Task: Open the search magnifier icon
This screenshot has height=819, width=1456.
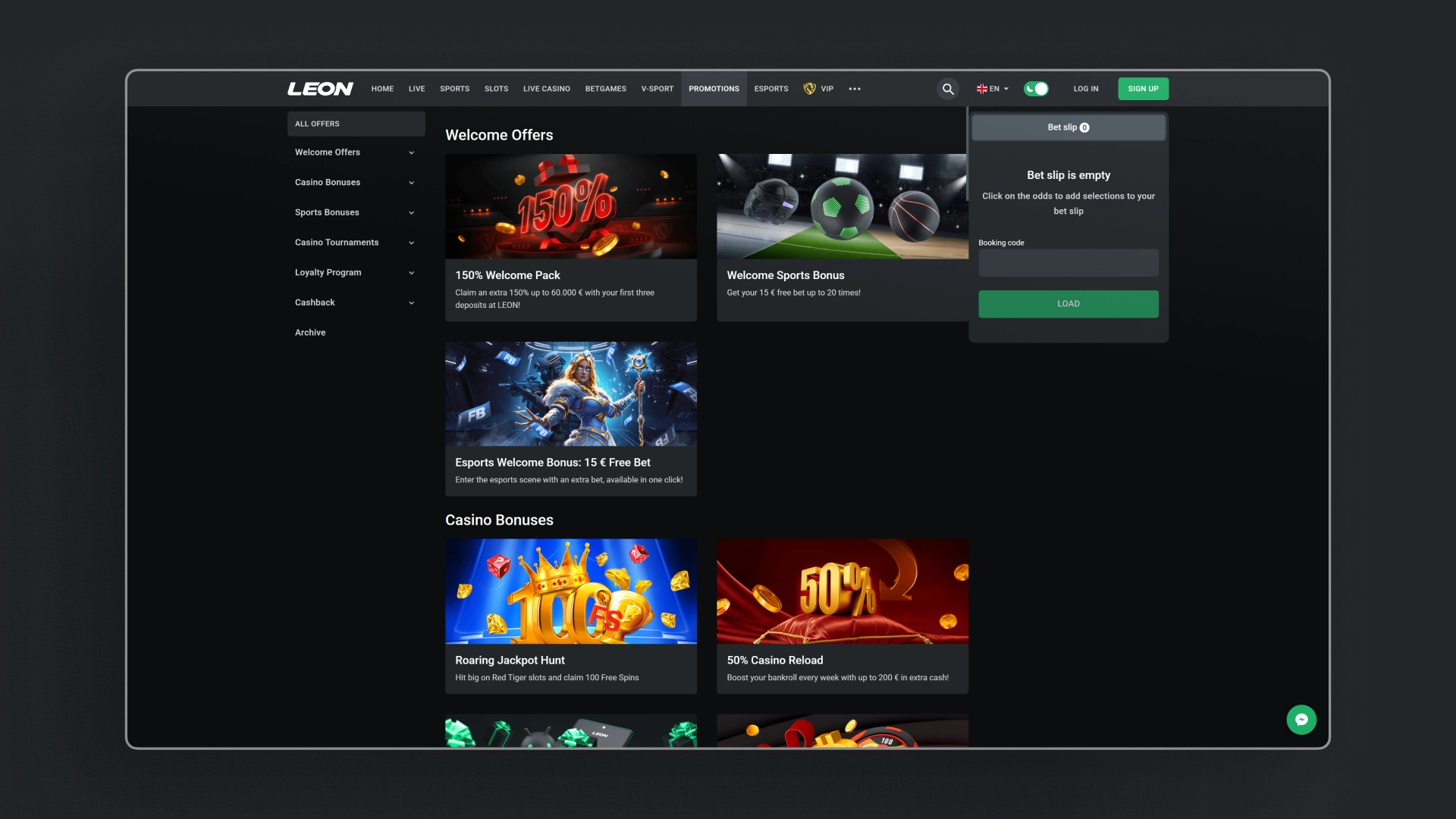Action: point(948,89)
